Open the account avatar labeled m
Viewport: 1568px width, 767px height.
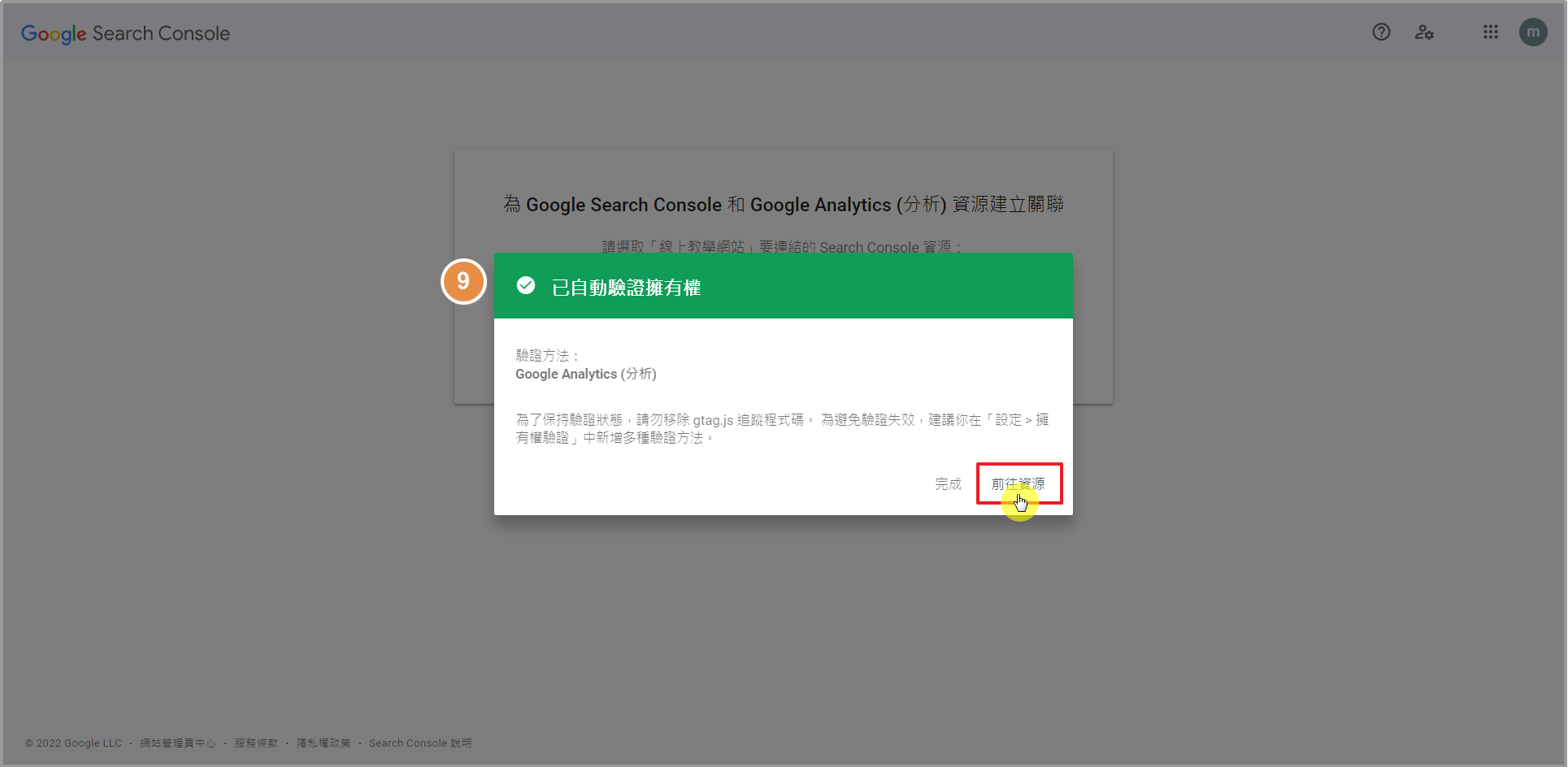(x=1532, y=32)
